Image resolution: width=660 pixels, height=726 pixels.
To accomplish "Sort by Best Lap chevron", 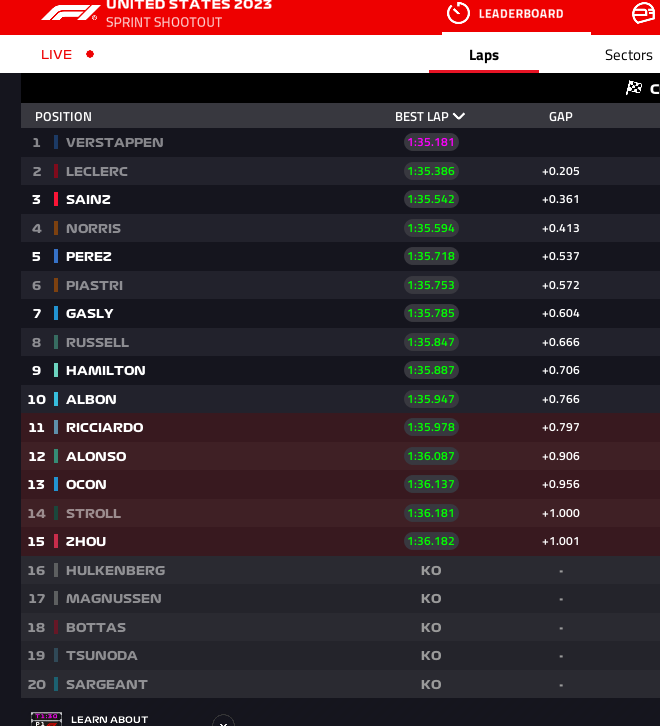I will (459, 117).
